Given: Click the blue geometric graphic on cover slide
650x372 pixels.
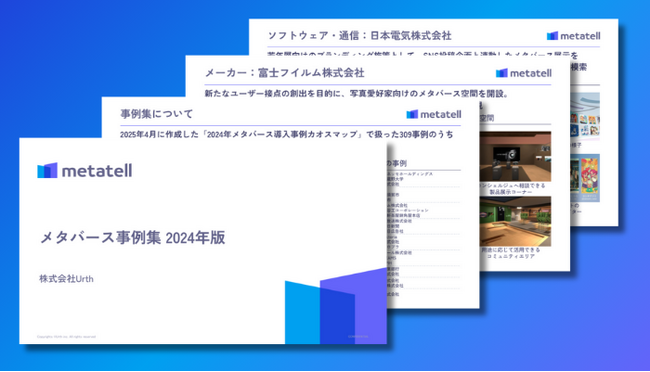Looking at the screenshot, I should click(336, 306).
